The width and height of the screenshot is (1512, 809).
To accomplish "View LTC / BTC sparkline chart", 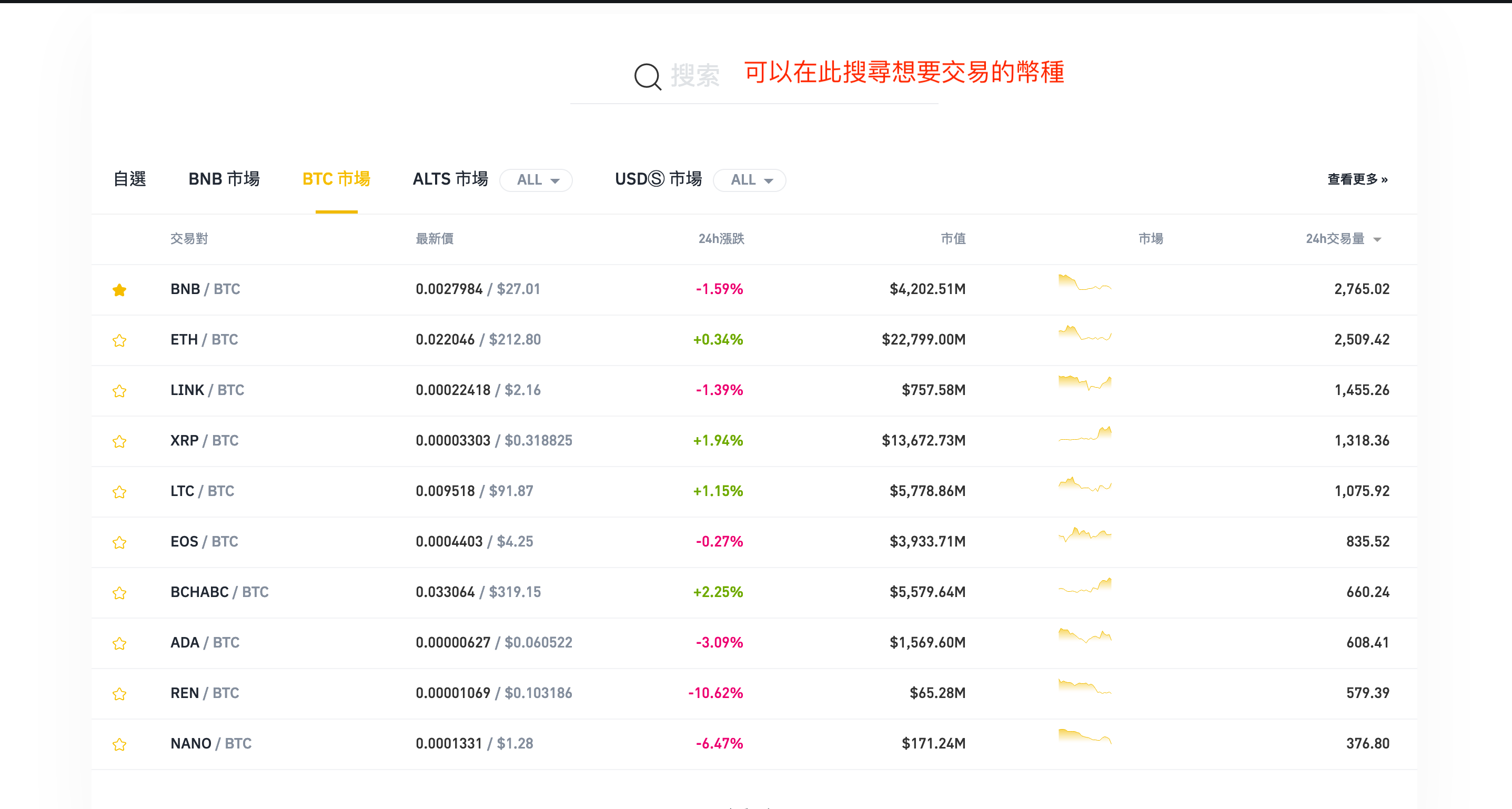I will (1085, 484).
